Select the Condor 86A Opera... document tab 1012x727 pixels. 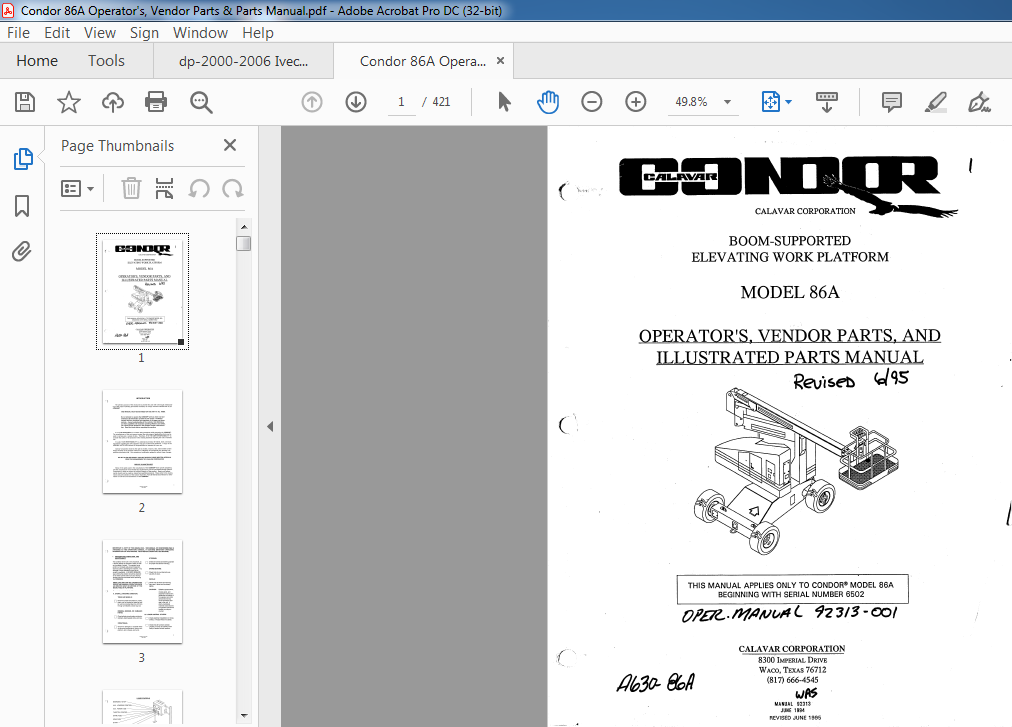423,61
